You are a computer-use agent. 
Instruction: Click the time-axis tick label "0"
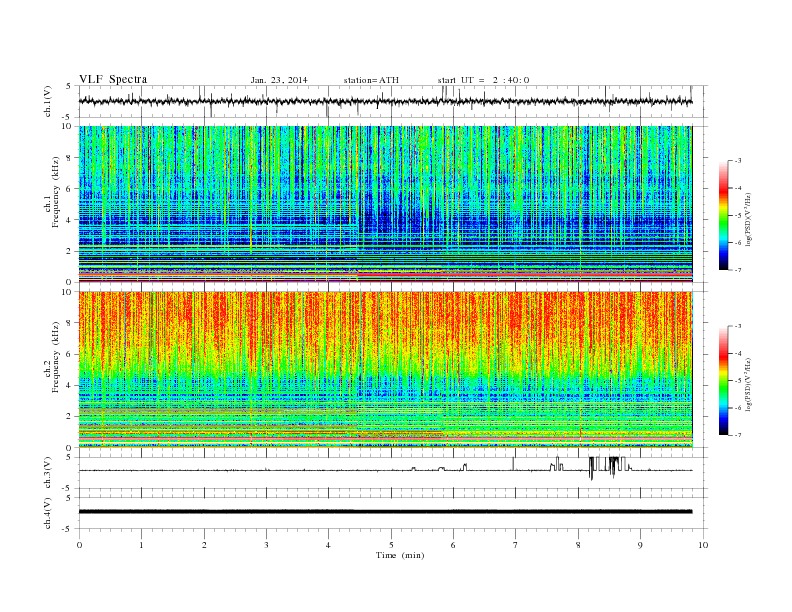click(x=79, y=545)
